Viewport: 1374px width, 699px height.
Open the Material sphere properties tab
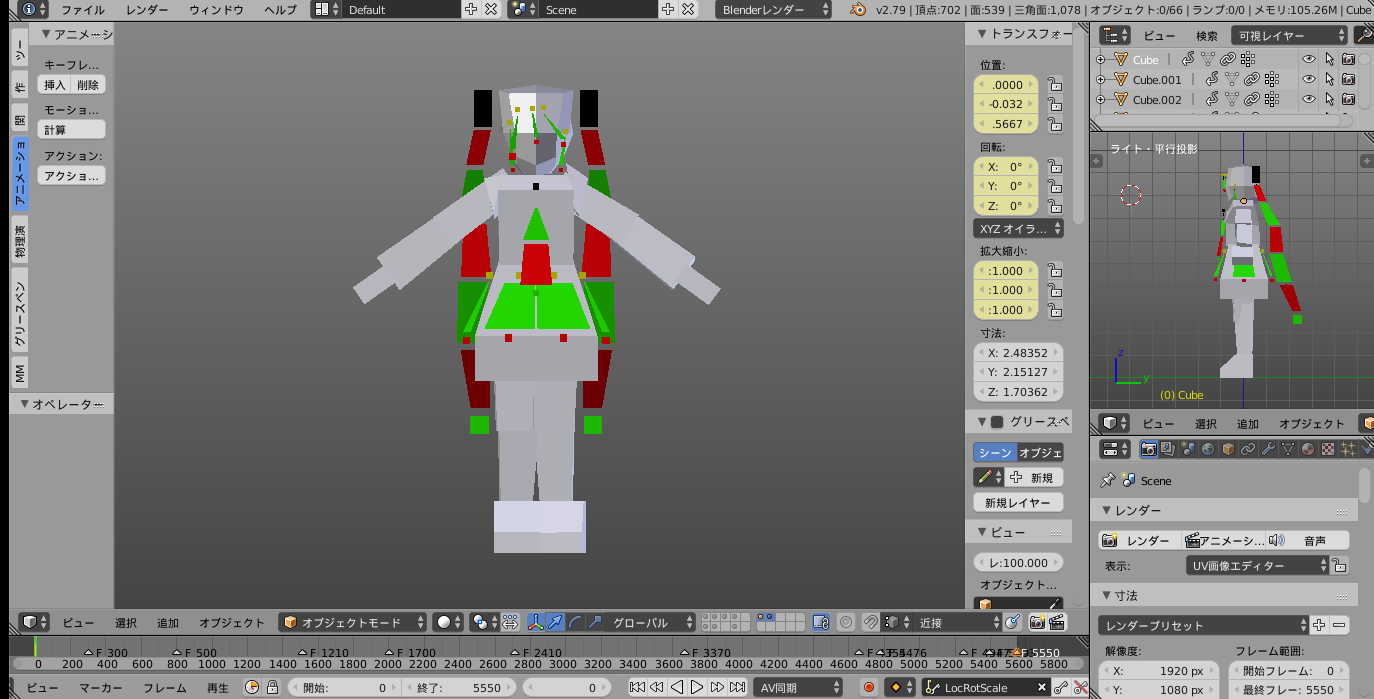point(1308,449)
